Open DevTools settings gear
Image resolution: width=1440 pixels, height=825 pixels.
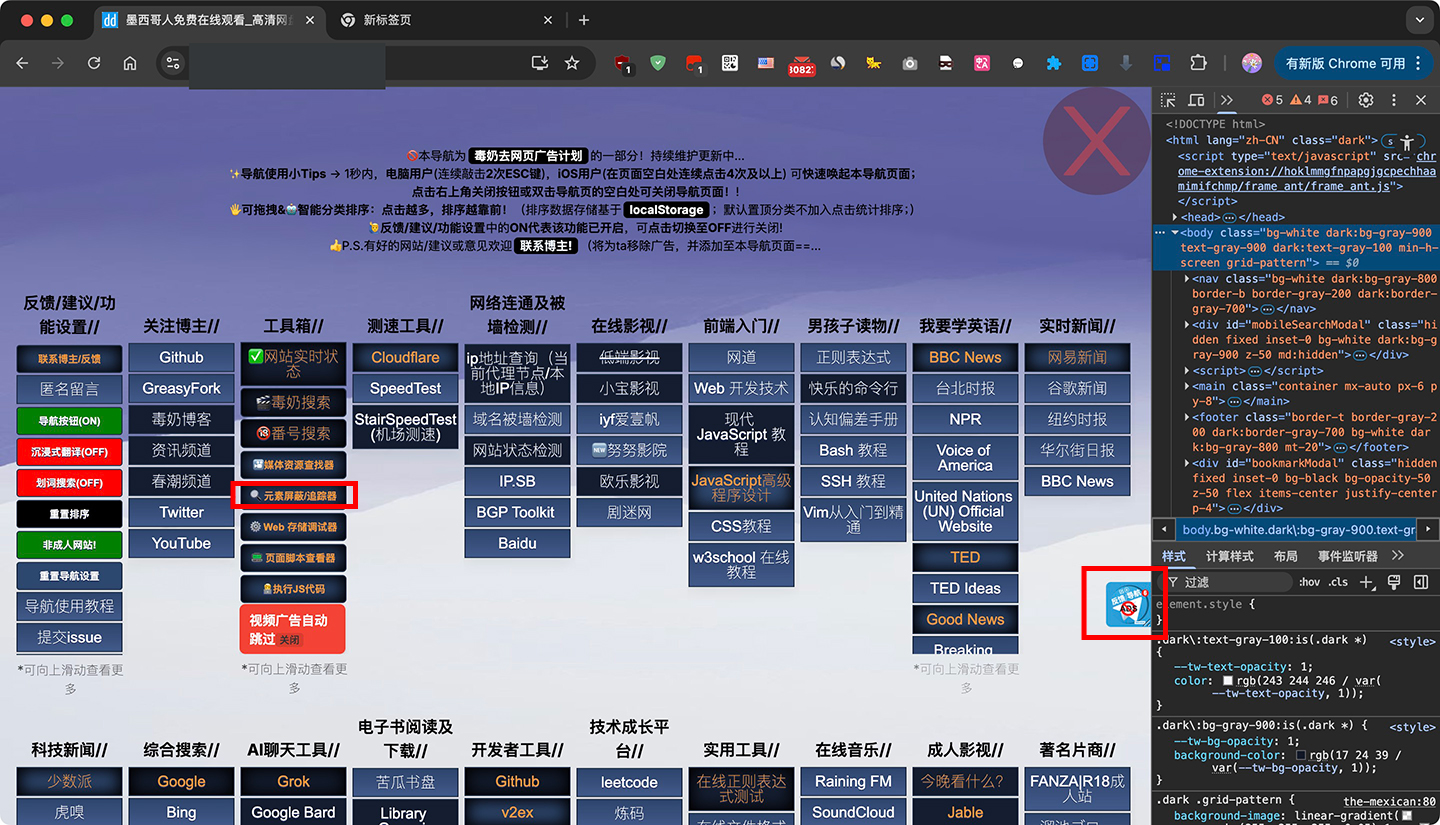click(1365, 100)
